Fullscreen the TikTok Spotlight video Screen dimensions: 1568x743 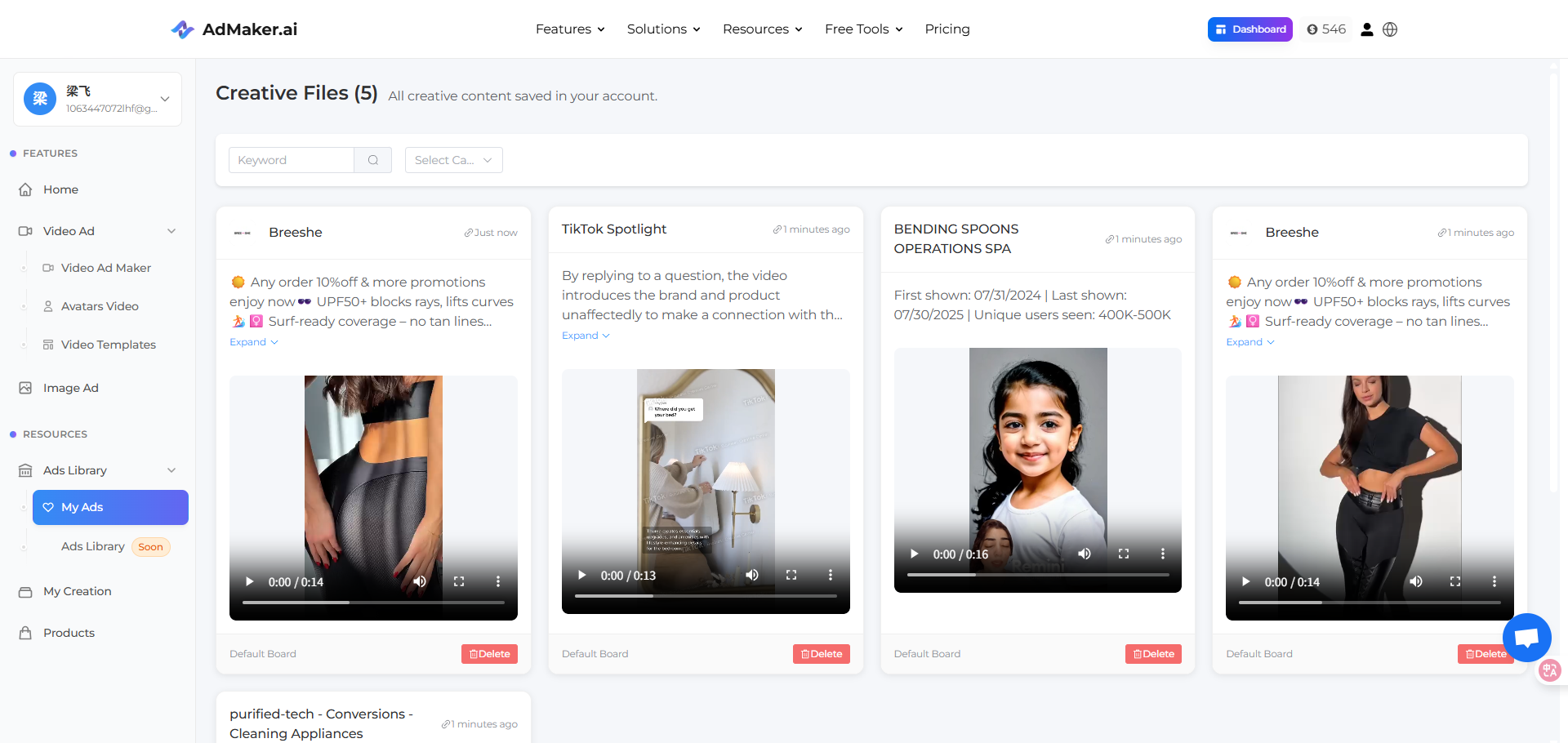point(791,576)
